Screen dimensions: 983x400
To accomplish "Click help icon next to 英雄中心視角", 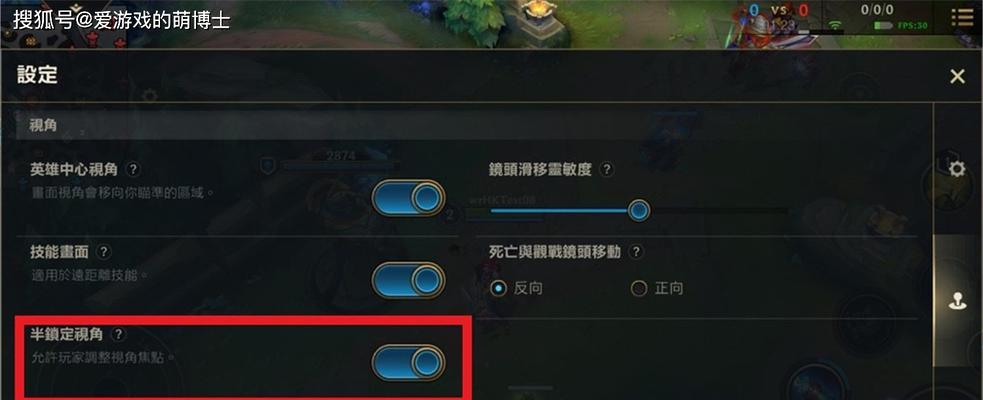I will 132,169.
